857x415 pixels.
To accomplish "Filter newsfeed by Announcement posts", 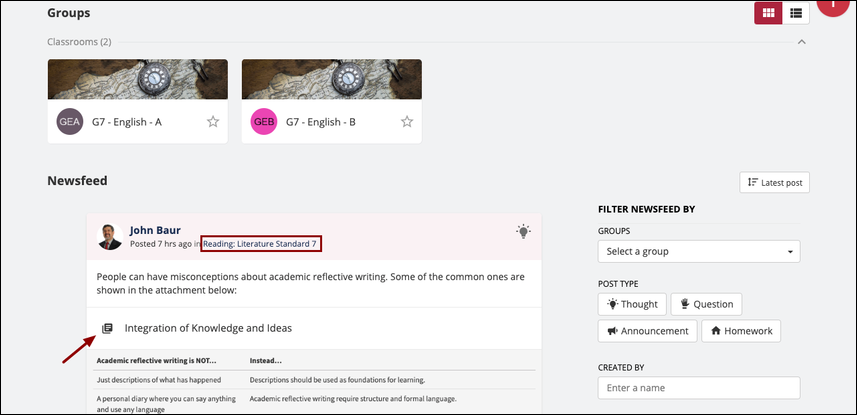I will coord(648,331).
